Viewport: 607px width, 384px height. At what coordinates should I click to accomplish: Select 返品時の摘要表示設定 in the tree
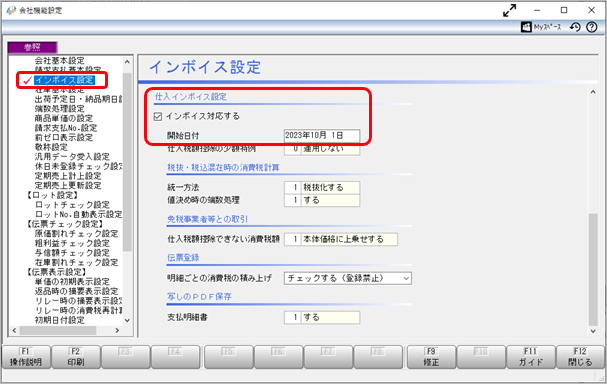coord(76,291)
